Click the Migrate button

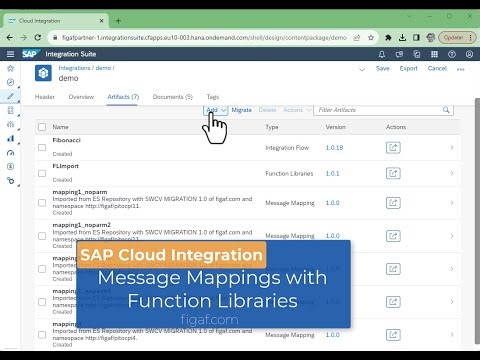tap(242, 110)
